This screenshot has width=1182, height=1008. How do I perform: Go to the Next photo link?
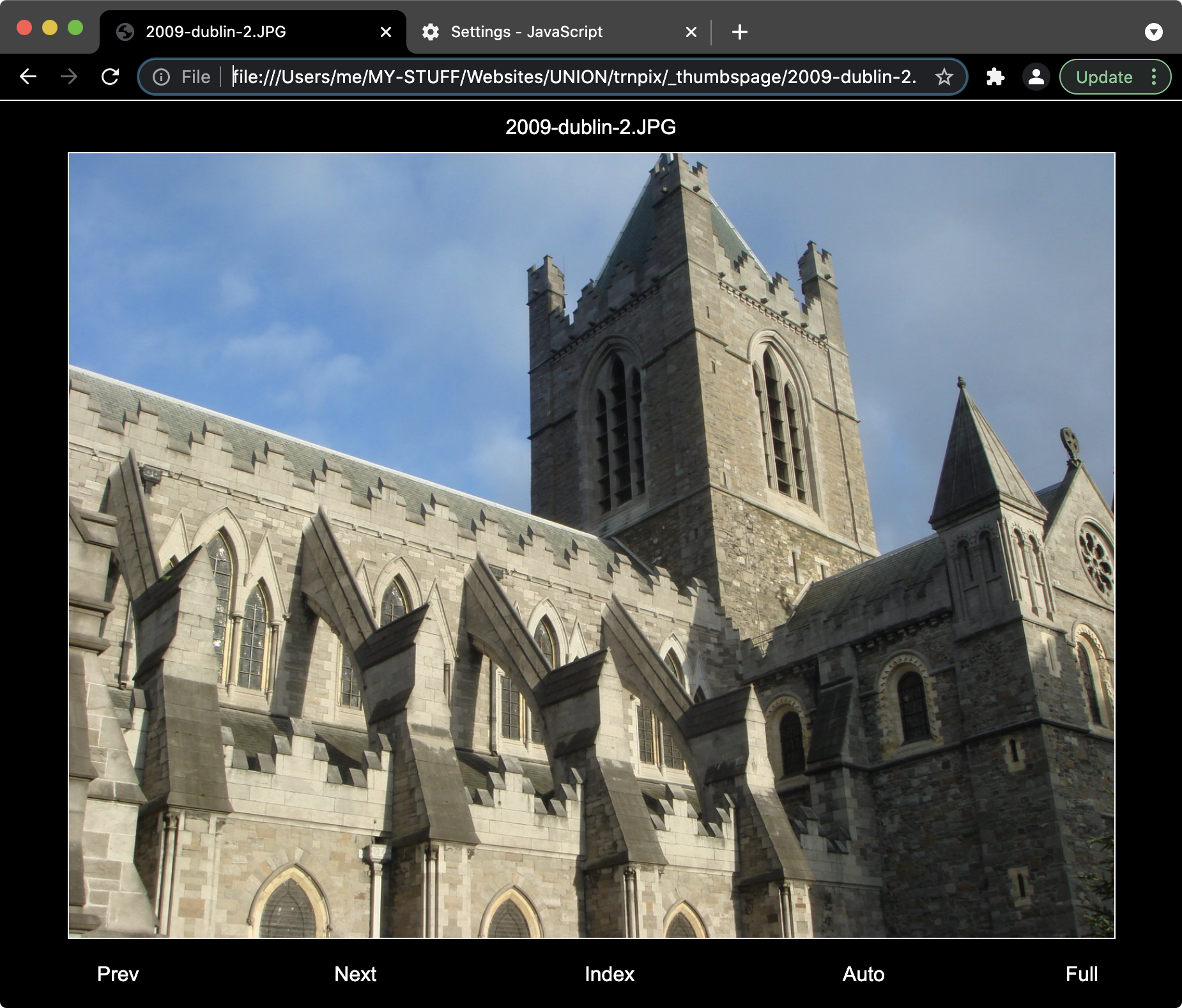point(355,974)
